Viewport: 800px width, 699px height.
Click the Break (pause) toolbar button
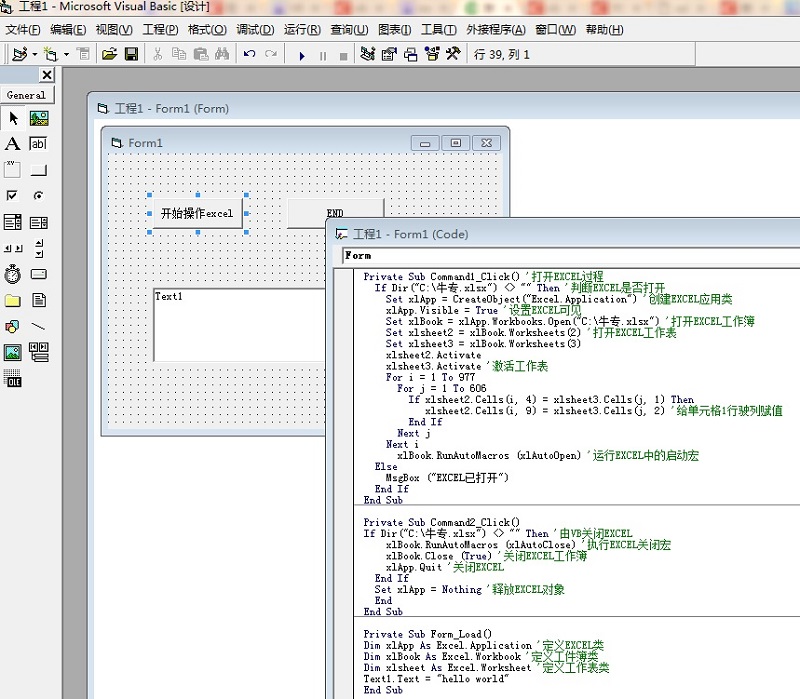[322, 56]
